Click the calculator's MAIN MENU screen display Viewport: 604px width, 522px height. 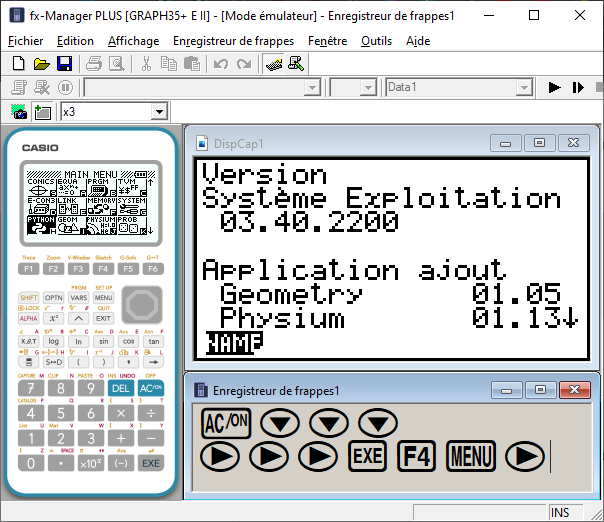click(x=91, y=203)
